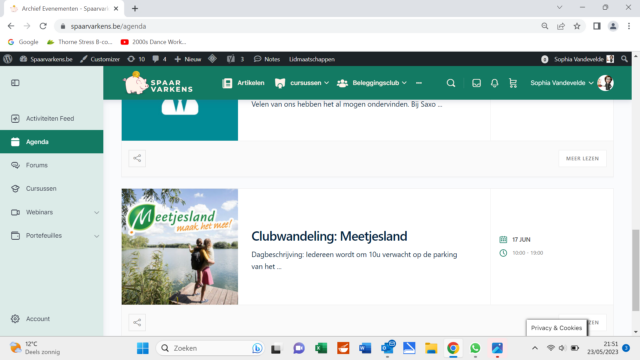The height and width of the screenshot is (360, 640).
Task: Share the Saxo event card
Action: tap(137, 158)
